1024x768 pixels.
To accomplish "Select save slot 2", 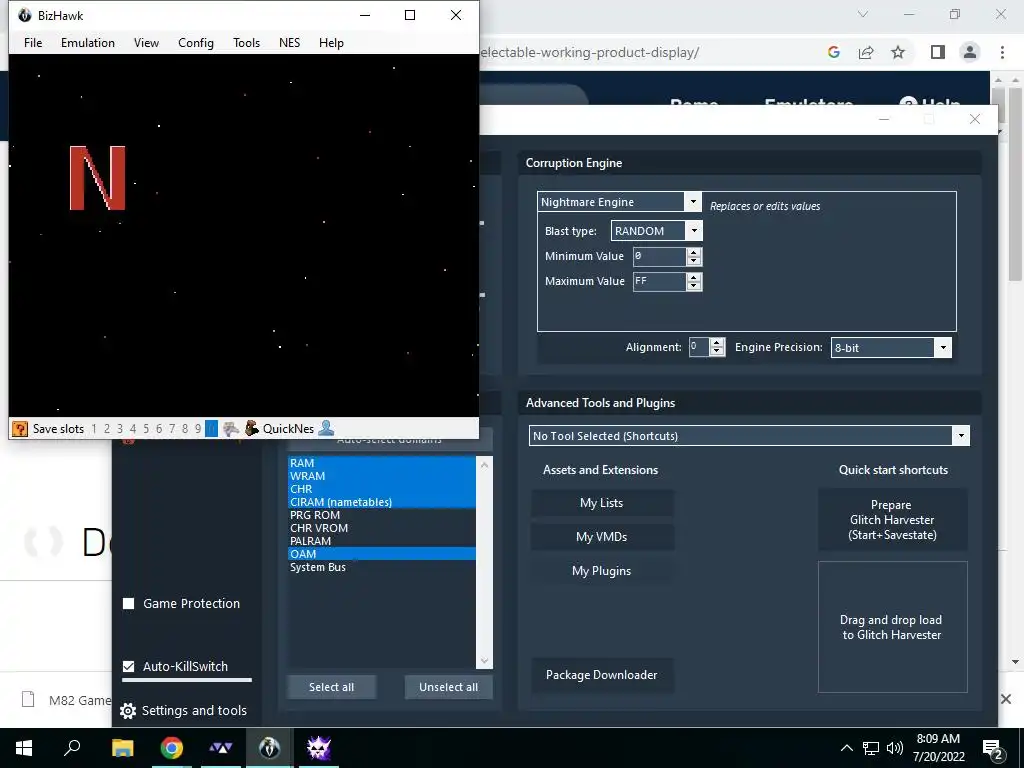I will 106,429.
